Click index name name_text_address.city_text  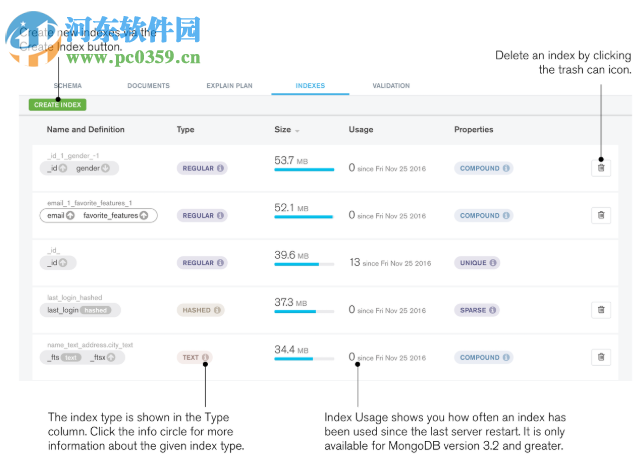coord(90,345)
